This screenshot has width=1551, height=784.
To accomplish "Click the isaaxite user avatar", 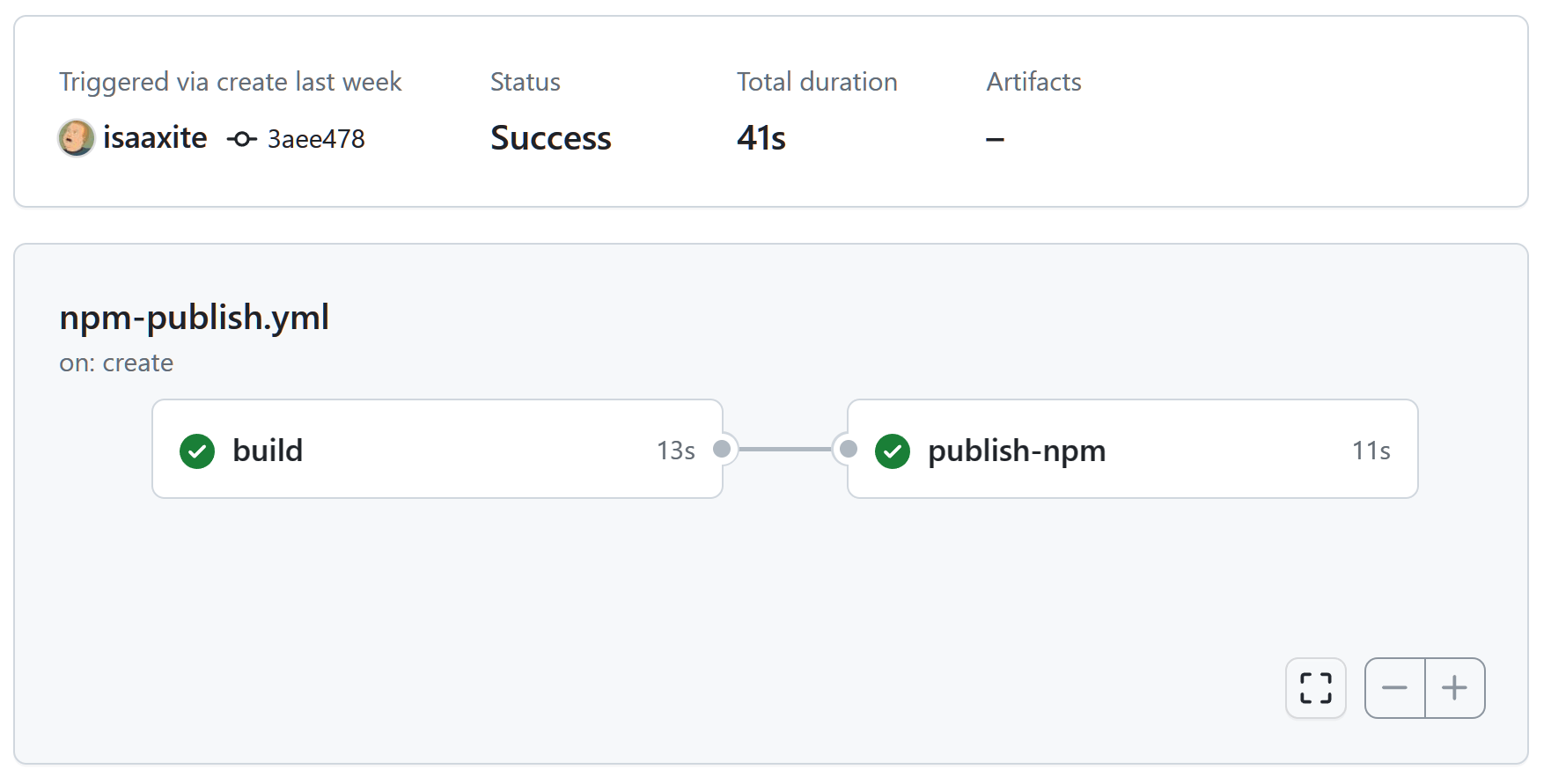I will pos(77,138).
